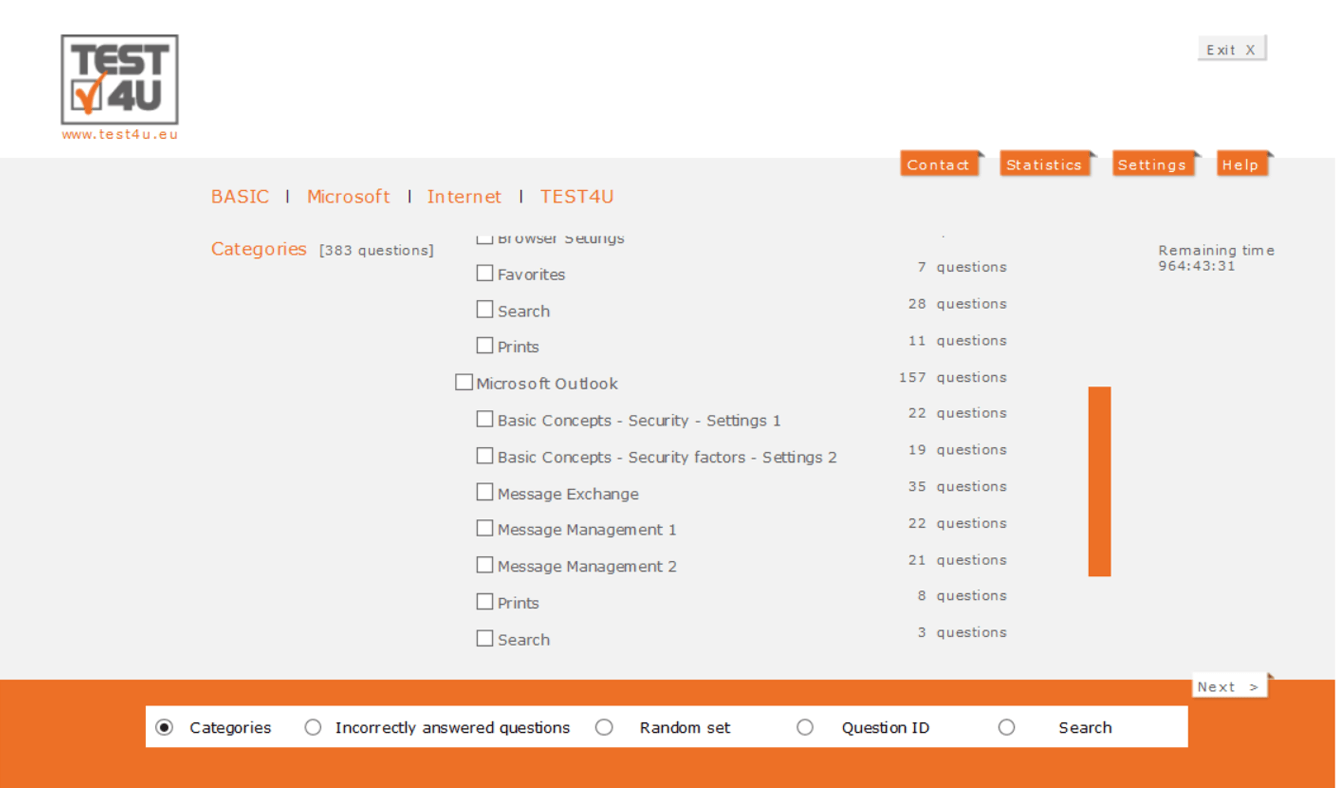
Task: Click the TEST4U logo
Action: (120, 80)
